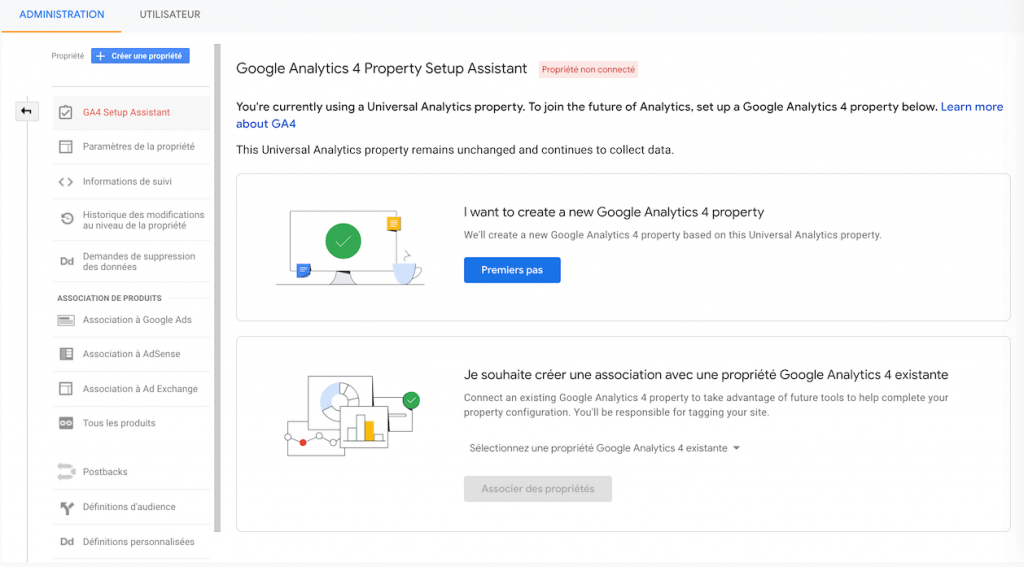Viewport: 1024px width, 567px height.
Task: Open Définitions d'audience
Action: [x=131, y=507]
